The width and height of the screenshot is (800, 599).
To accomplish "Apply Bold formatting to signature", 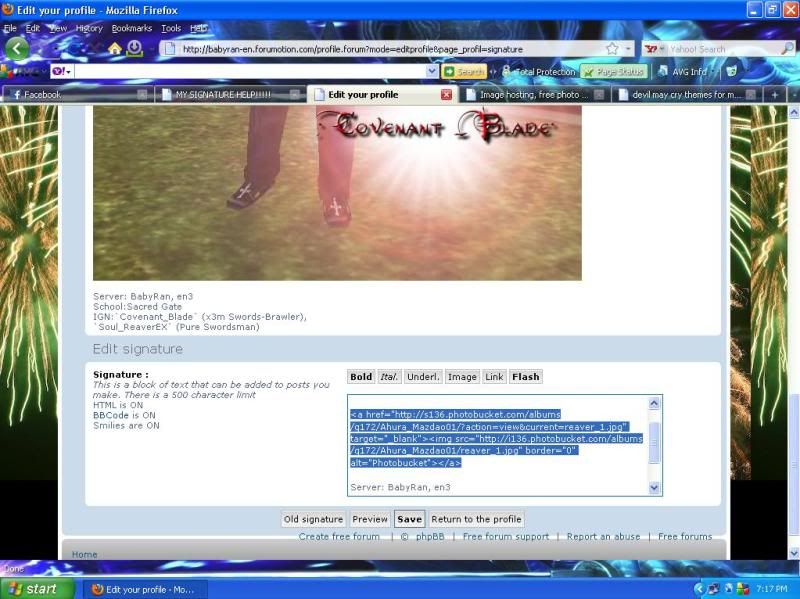I will pyautogui.click(x=361, y=377).
